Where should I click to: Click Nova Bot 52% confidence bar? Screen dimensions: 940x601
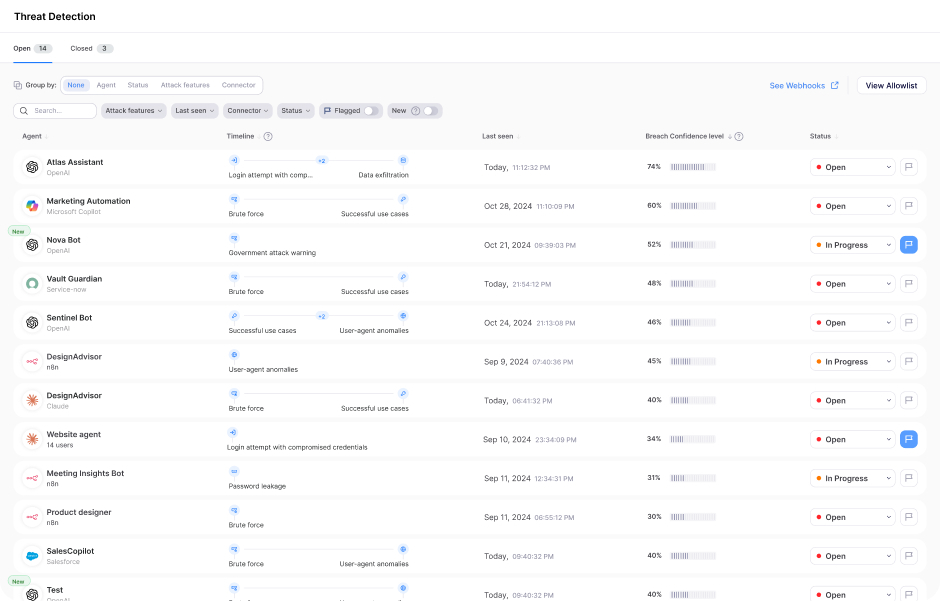(693, 245)
